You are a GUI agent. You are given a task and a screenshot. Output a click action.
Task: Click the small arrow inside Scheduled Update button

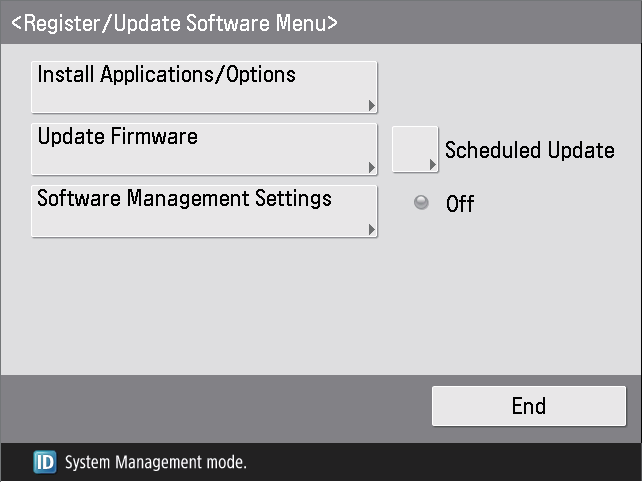(432, 165)
